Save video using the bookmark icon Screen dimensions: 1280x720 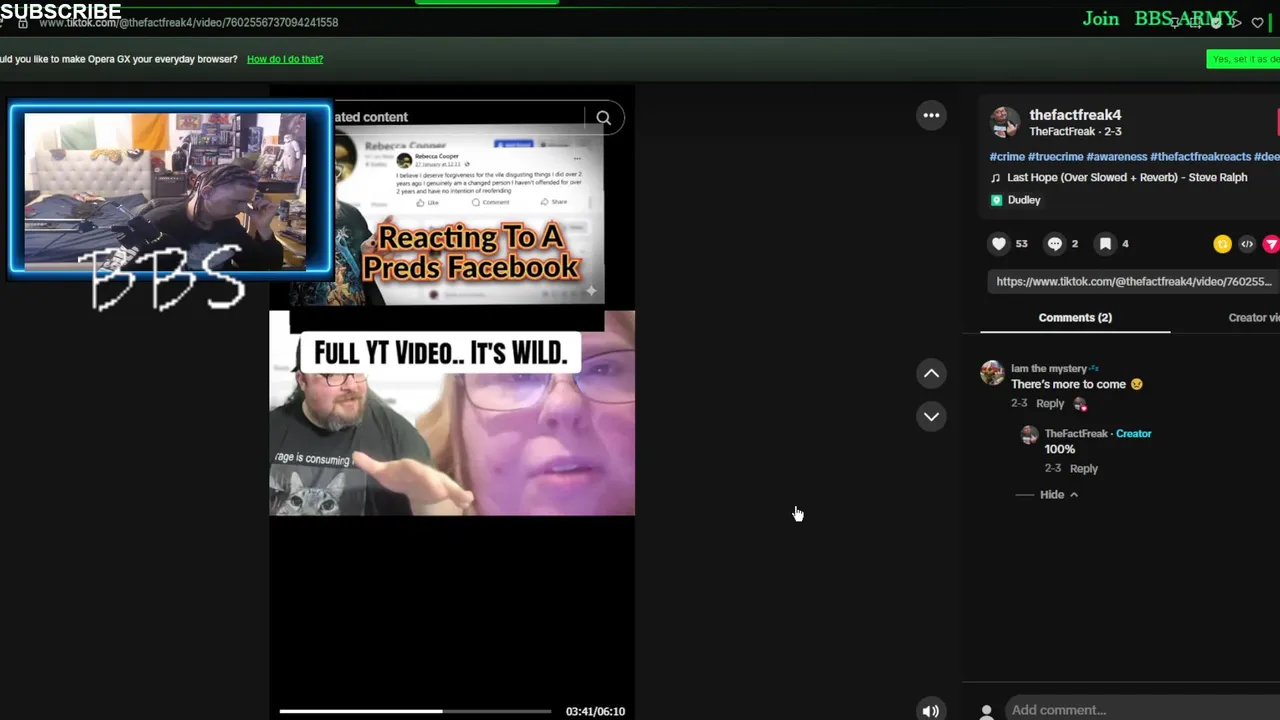[1105, 244]
